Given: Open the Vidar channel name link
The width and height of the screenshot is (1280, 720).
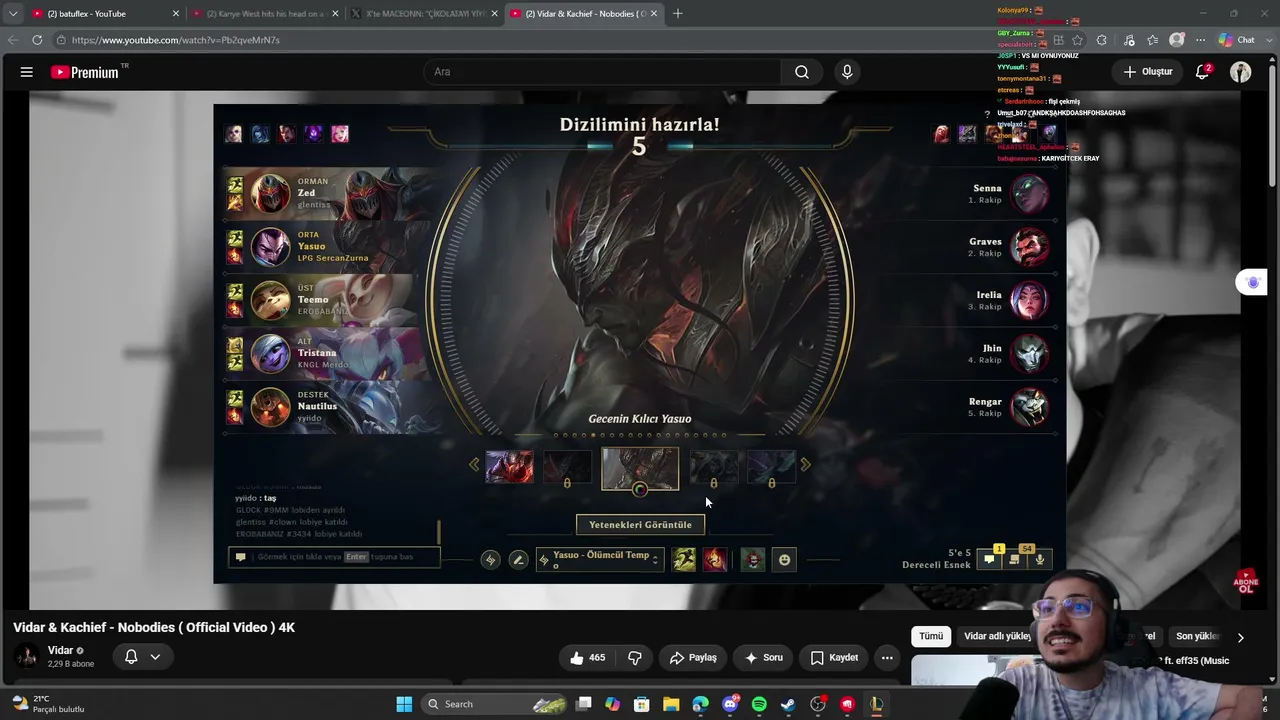Looking at the screenshot, I should pyautogui.click(x=60, y=650).
